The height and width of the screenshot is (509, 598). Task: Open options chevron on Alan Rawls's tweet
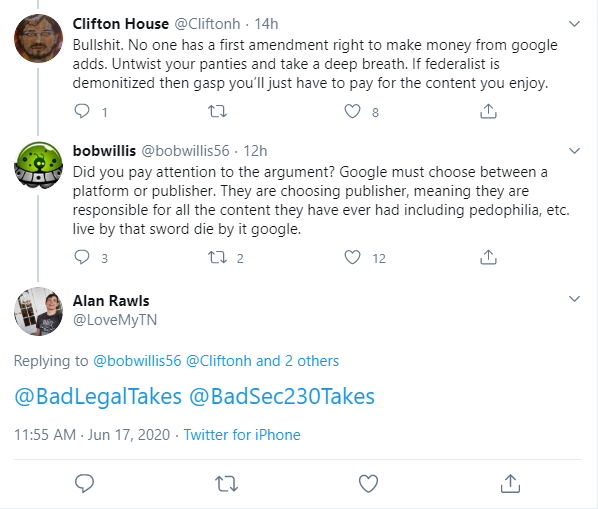[574, 299]
